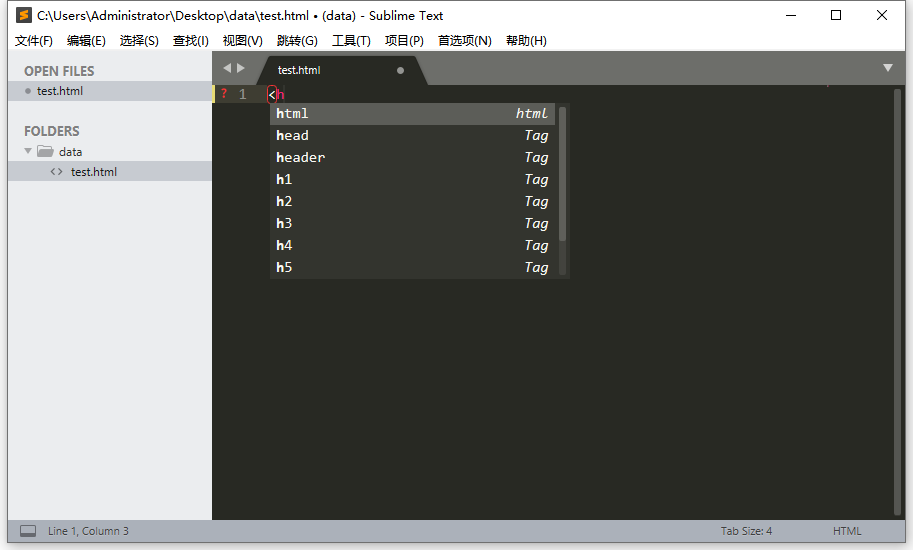Viewport: 913px width, 550px height.
Task: Click the unsaved dot on test.html tab
Action: click(x=400, y=70)
